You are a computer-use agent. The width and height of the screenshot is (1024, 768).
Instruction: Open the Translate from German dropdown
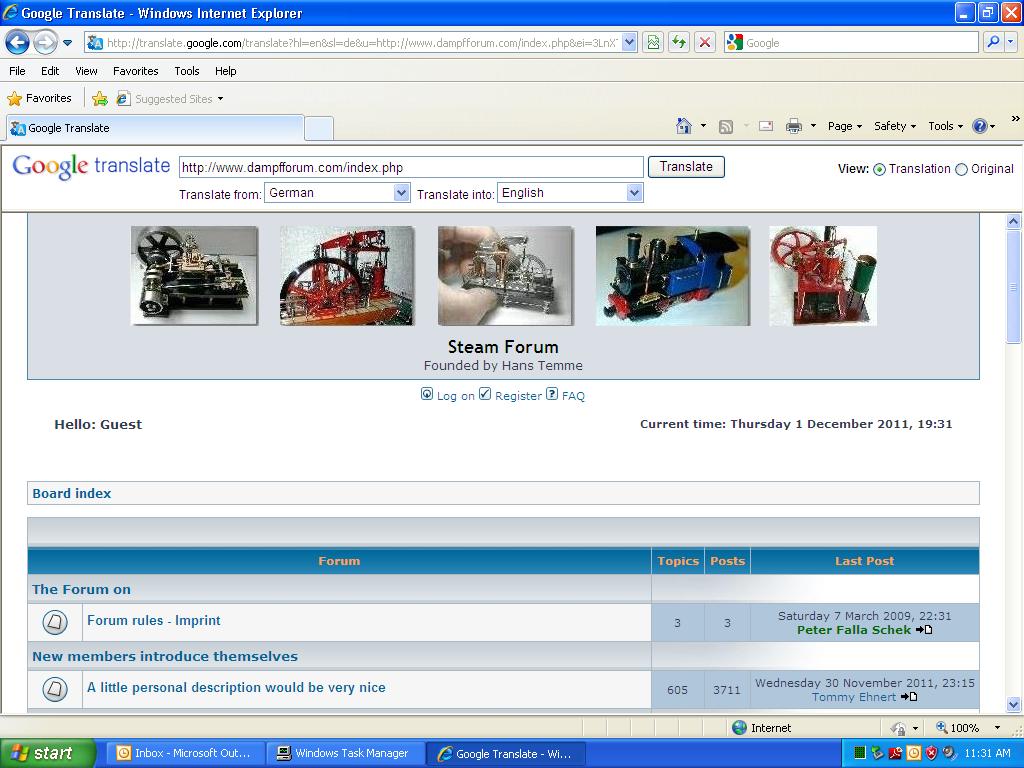click(x=337, y=193)
